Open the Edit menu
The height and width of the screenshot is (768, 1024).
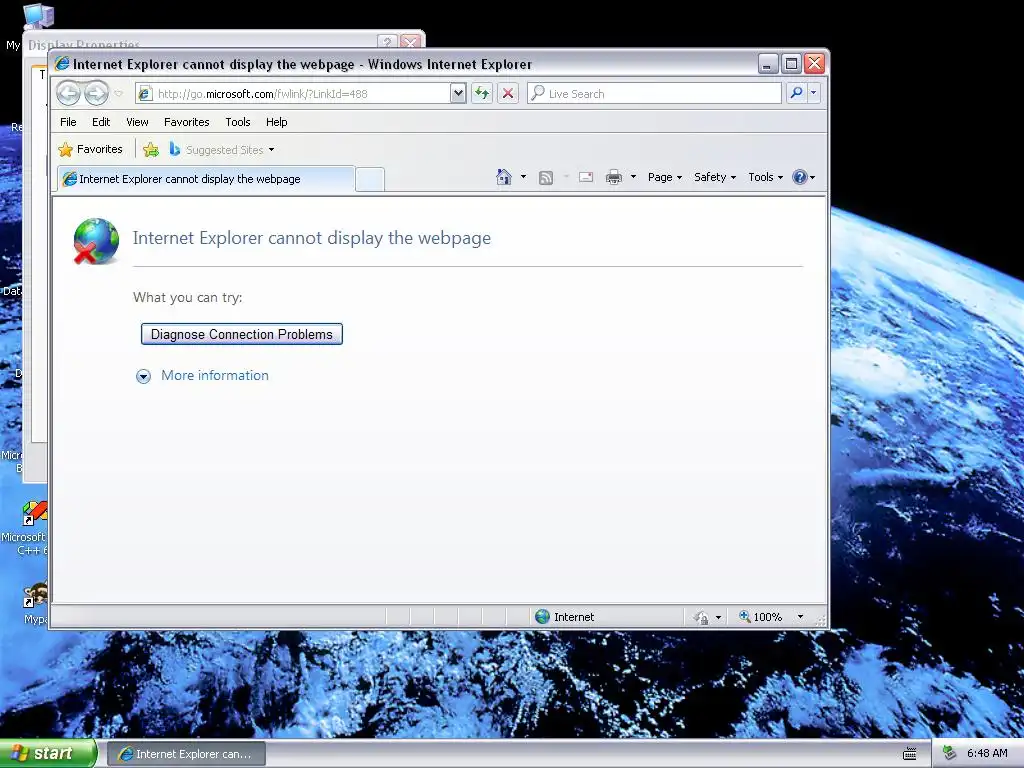(101, 122)
